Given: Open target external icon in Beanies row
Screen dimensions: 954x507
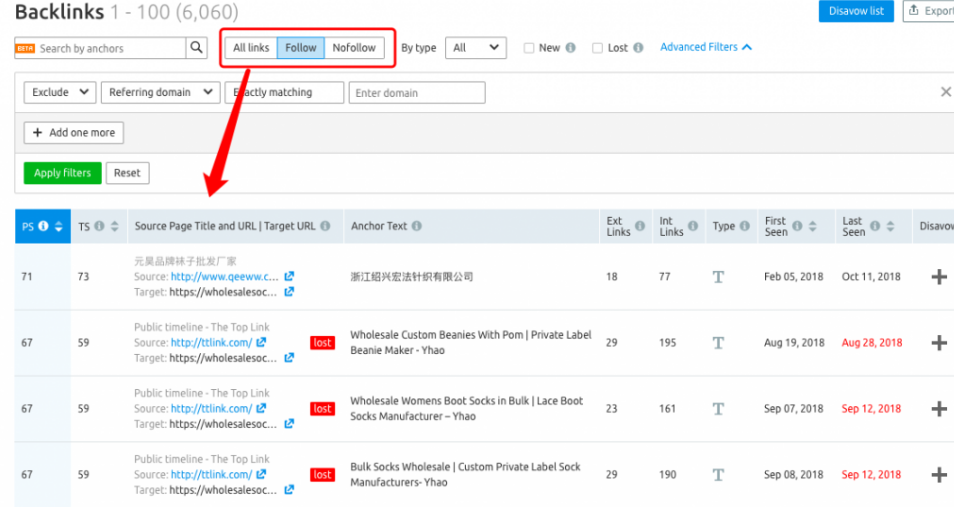Looking at the screenshot, I should tap(289, 358).
